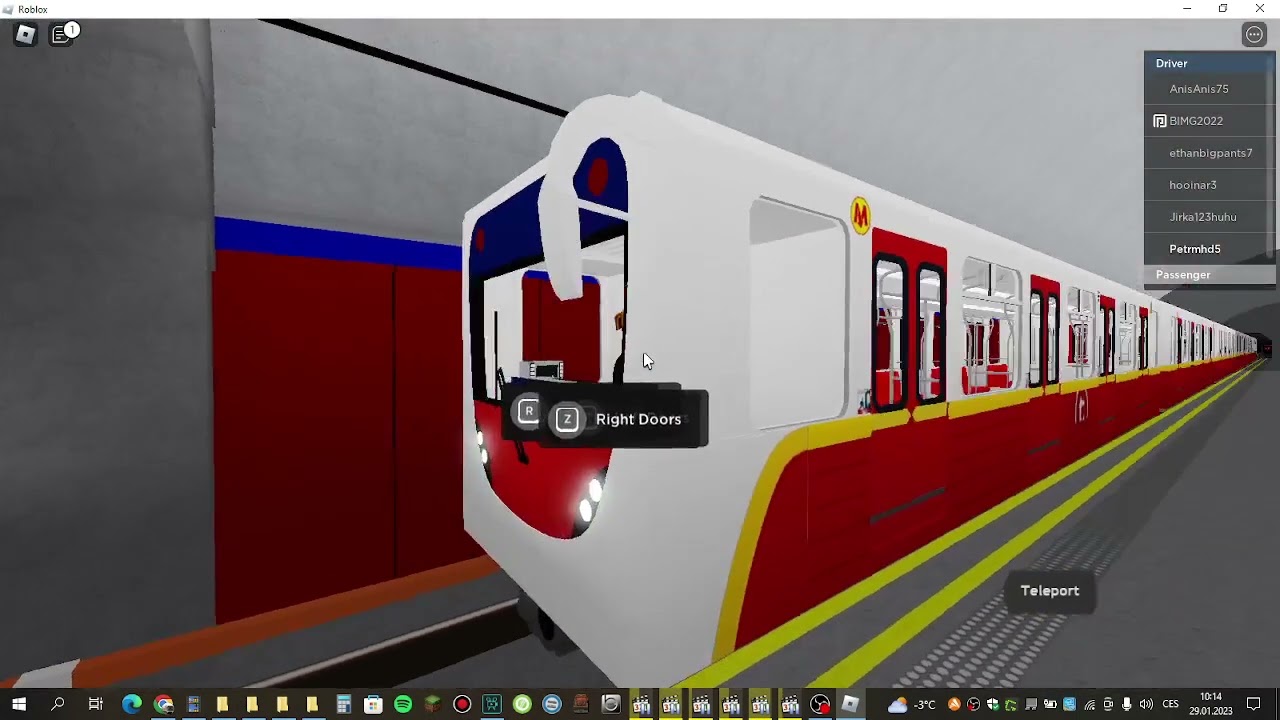Open Google Chrome from the taskbar
Viewport: 1280px width, 720px height.
[163, 705]
